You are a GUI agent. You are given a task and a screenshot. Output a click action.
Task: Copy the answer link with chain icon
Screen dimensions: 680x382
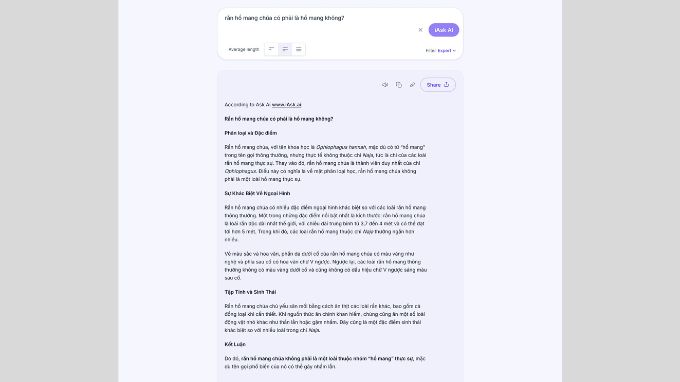click(412, 85)
